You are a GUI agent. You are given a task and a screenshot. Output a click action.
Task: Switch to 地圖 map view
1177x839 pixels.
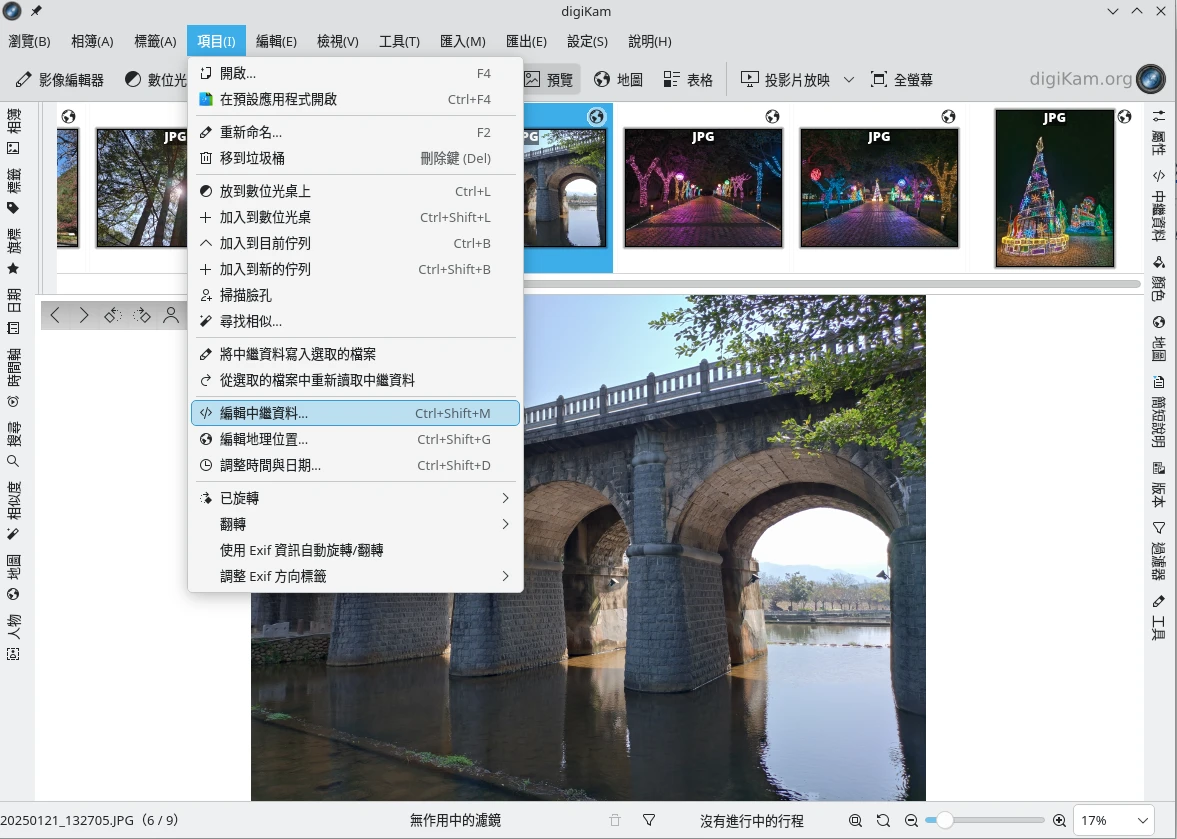click(x=618, y=80)
